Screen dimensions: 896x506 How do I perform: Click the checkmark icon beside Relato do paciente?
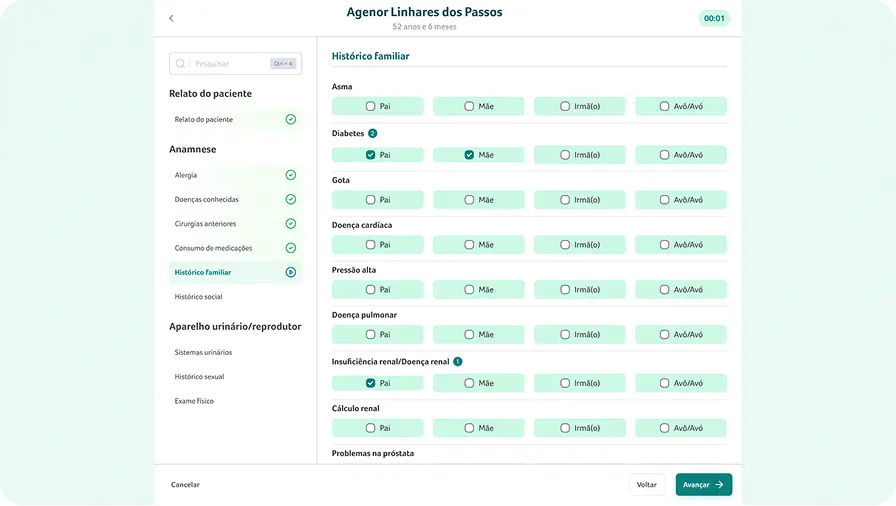point(290,119)
